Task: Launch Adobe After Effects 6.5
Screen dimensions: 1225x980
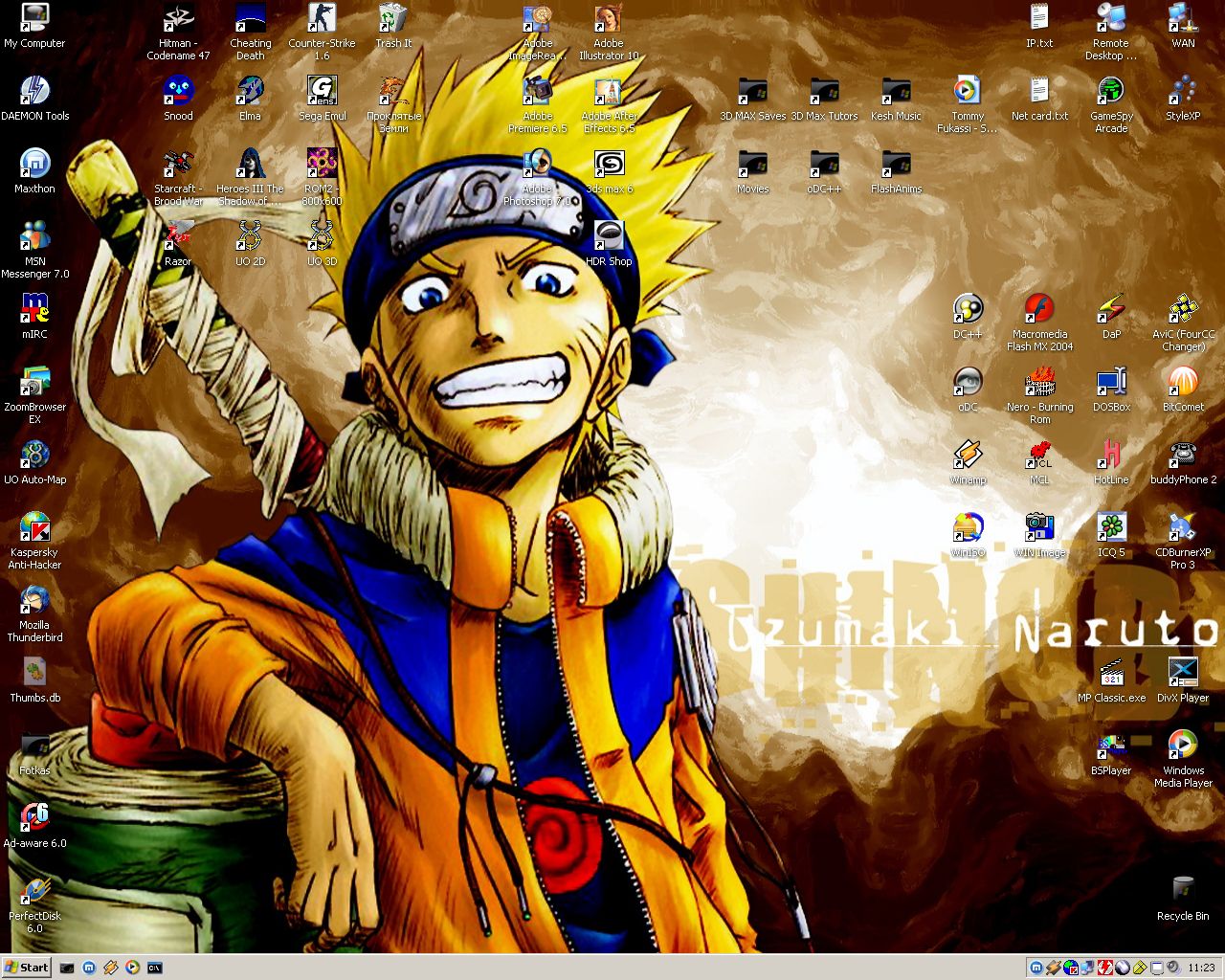Action: click(609, 104)
